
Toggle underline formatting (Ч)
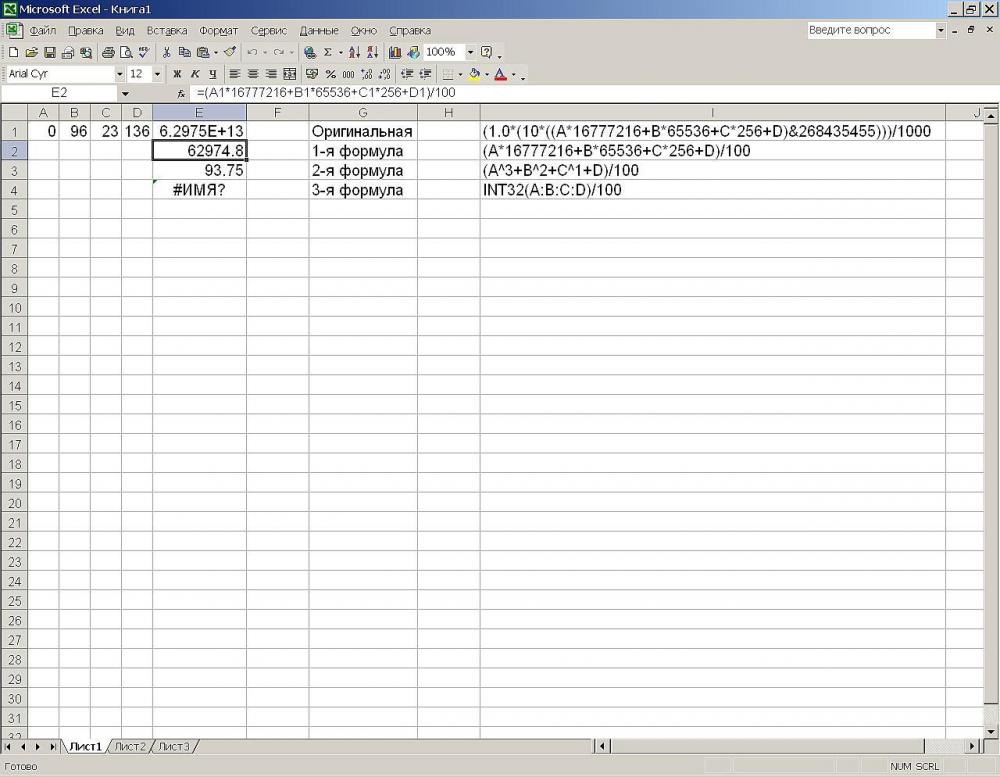point(212,74)
